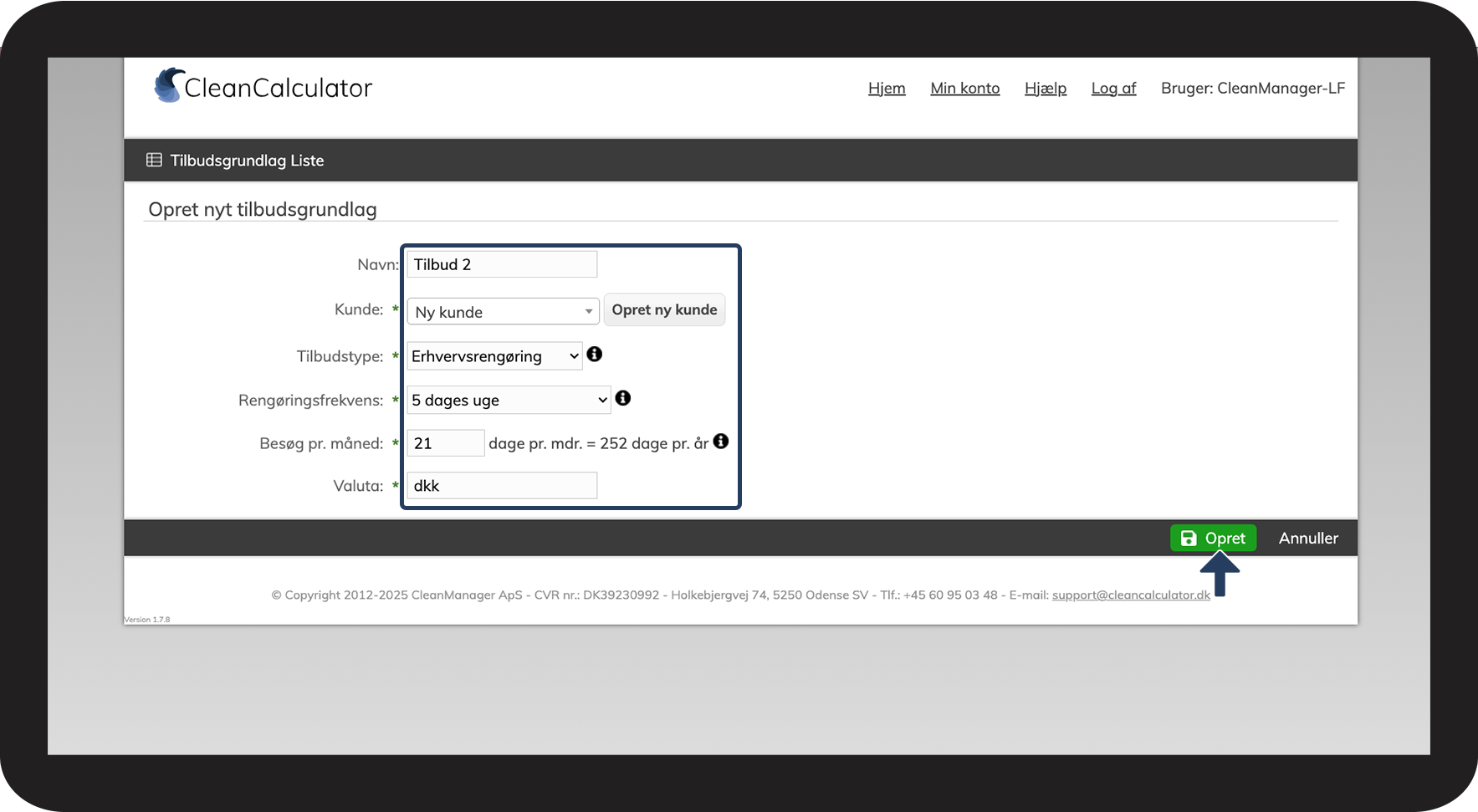Screen dimensions: 1478x812
Task: Open the Kunde dropdown
Action: tap(503, 312)
